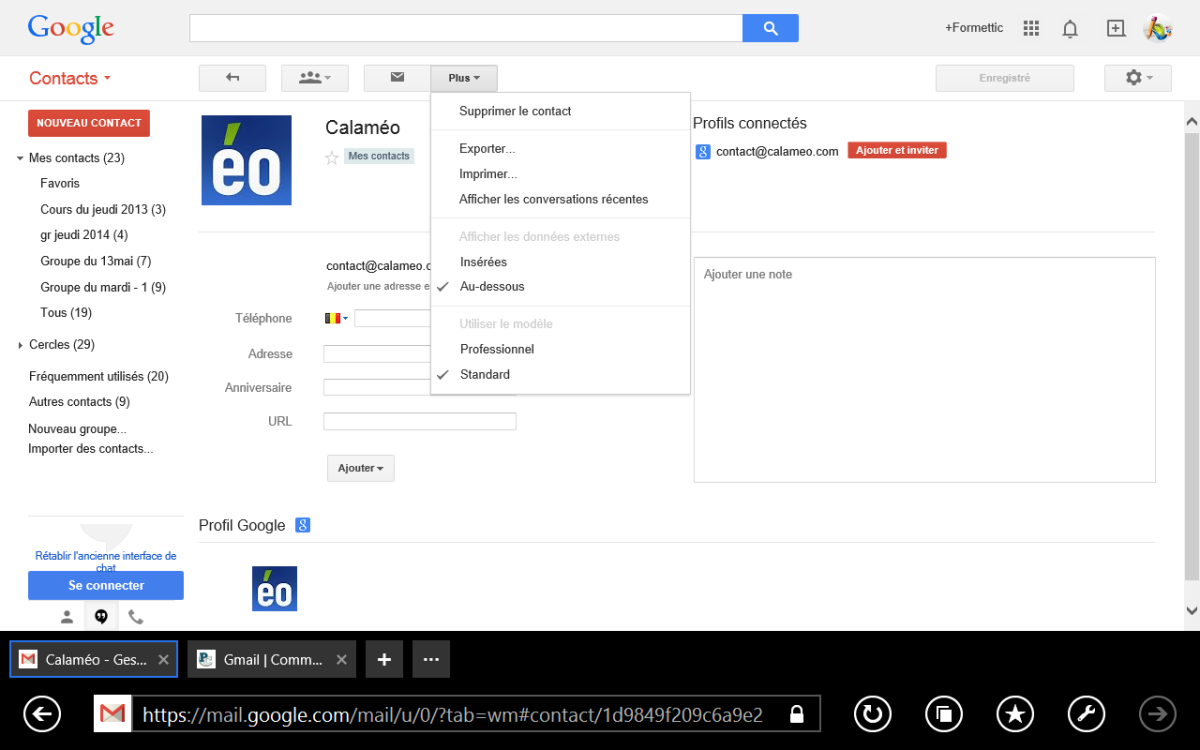
Task: Click the Ajouter et inviter button
Action: [897, 150]
